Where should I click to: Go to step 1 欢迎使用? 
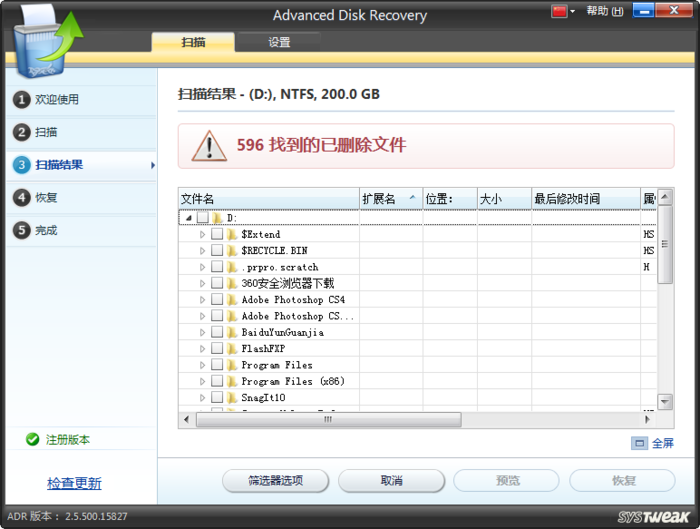coord(81,100)
